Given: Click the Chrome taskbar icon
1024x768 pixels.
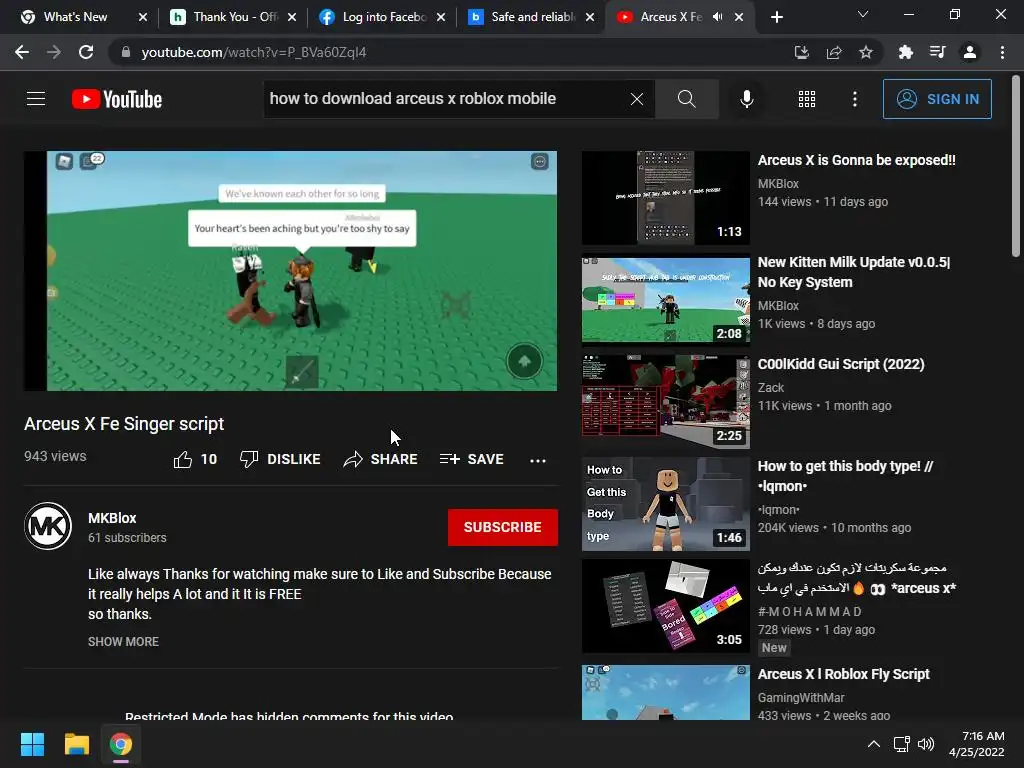Looking at the screenshot, I should coord(121,744).
